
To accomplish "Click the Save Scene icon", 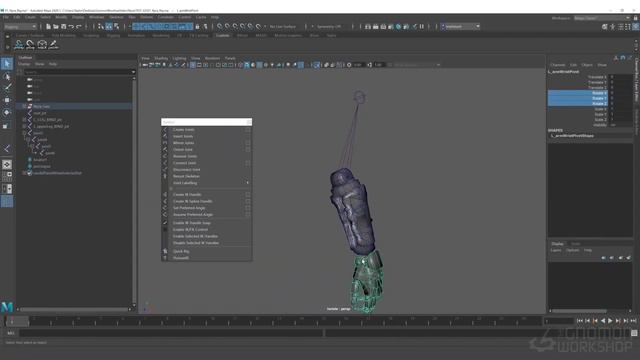I will [63, 27].
